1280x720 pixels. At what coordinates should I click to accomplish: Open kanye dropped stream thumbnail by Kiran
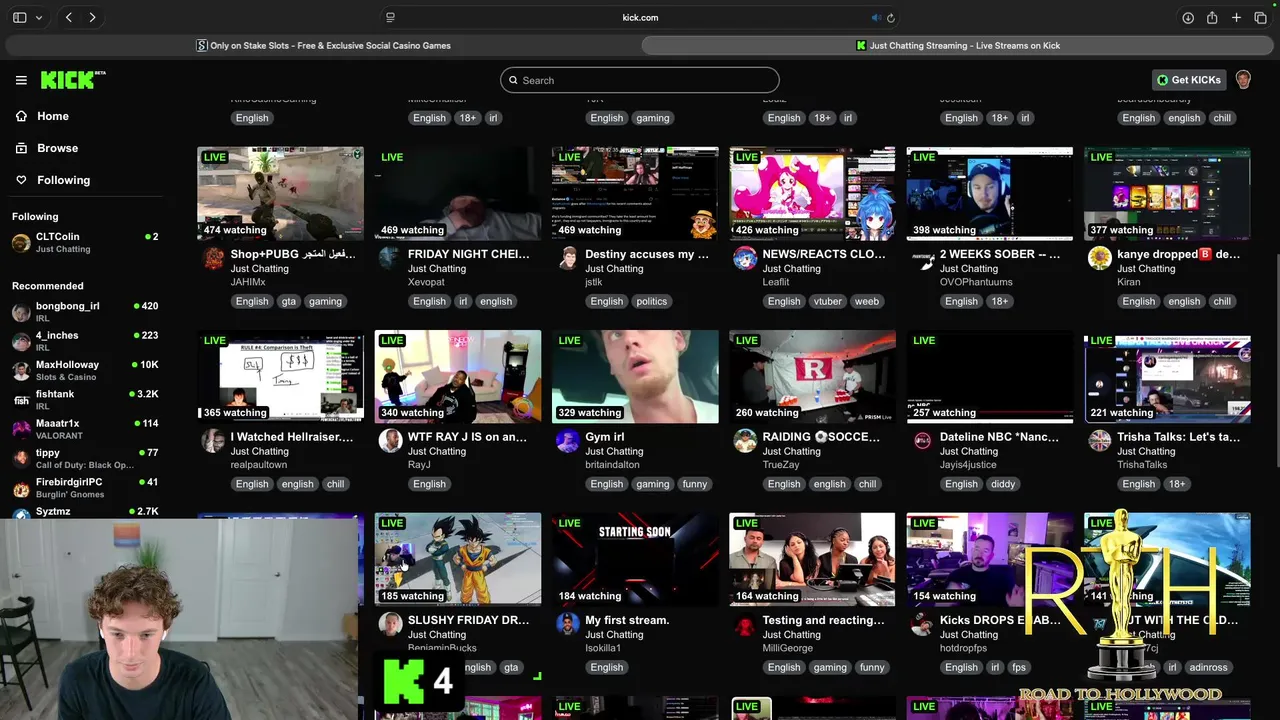[1167, 194]
